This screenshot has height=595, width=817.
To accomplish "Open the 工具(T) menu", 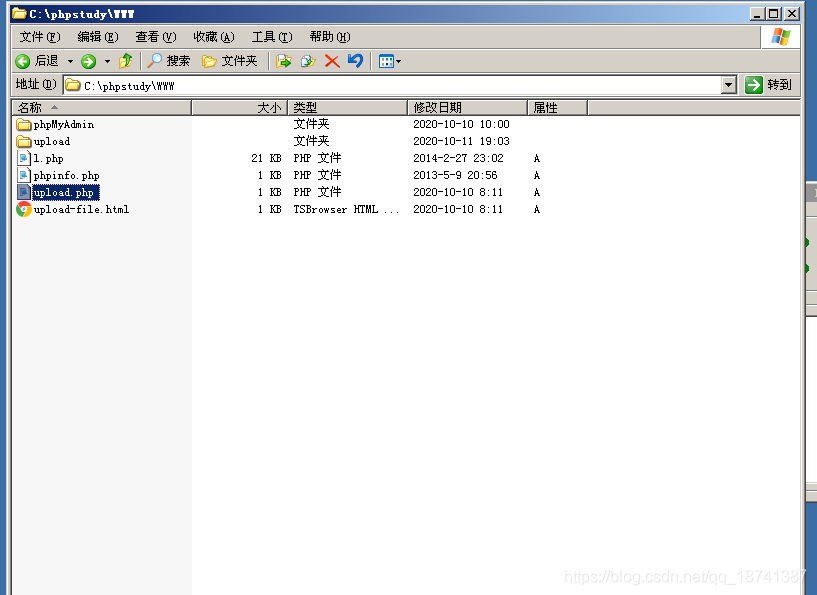I will pyautogui.click(x=272, y=37).
